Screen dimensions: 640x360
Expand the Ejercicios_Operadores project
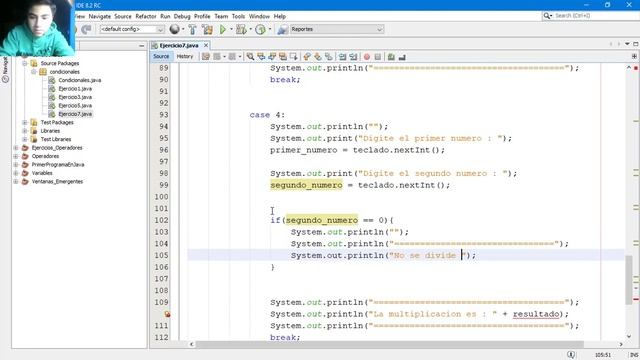[16, 148]
